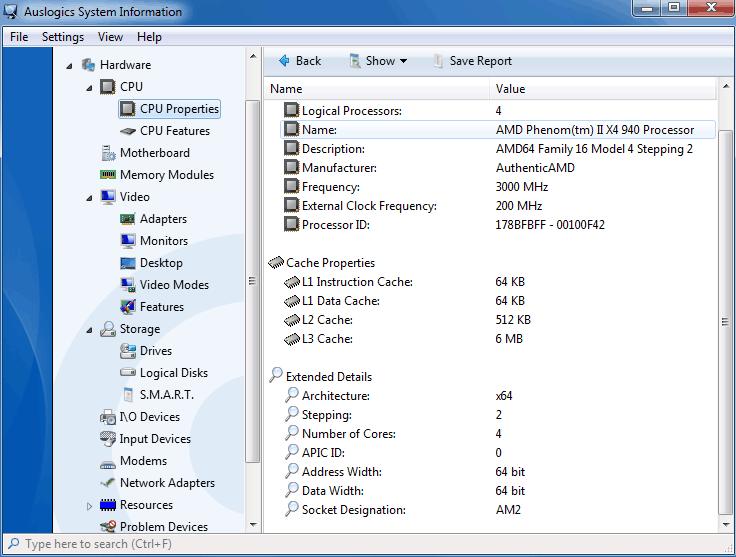This screenshot has width=736, height=557.
Task: Select the Adapters card icon
Action: click(128, 219)
